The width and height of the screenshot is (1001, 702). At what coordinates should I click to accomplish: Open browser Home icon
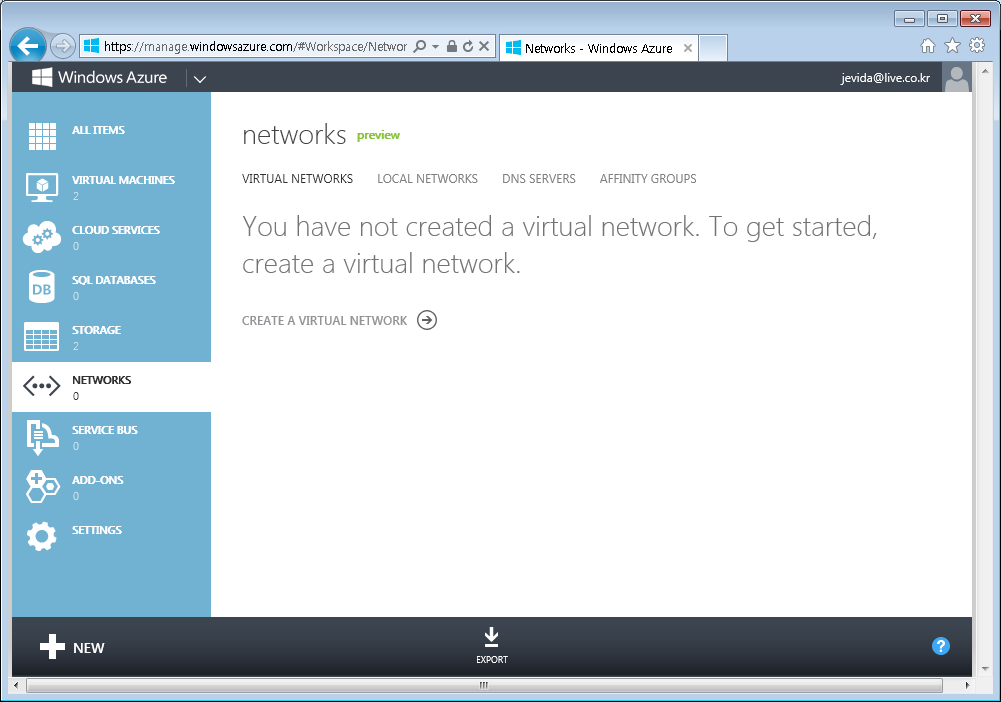[928, 45]
